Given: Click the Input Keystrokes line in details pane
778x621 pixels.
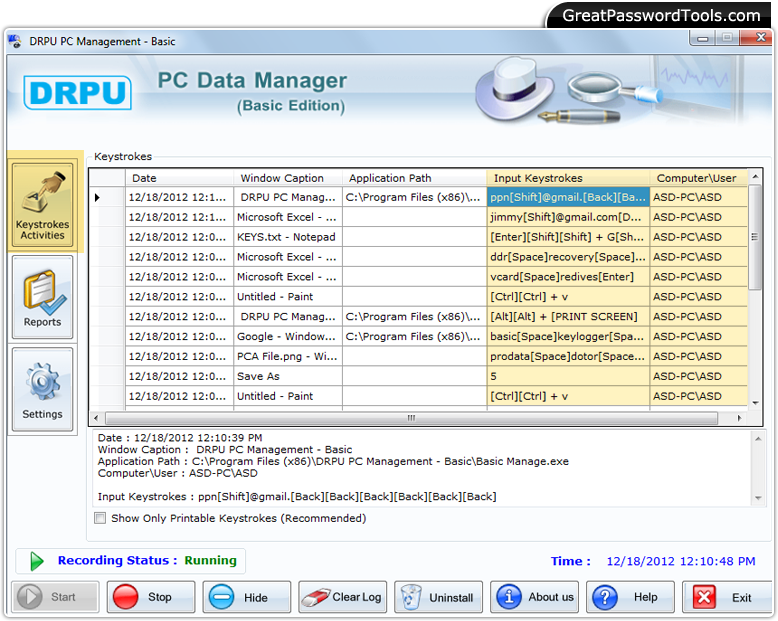Looking at the screenshot, I should click(x=297, y=497).
